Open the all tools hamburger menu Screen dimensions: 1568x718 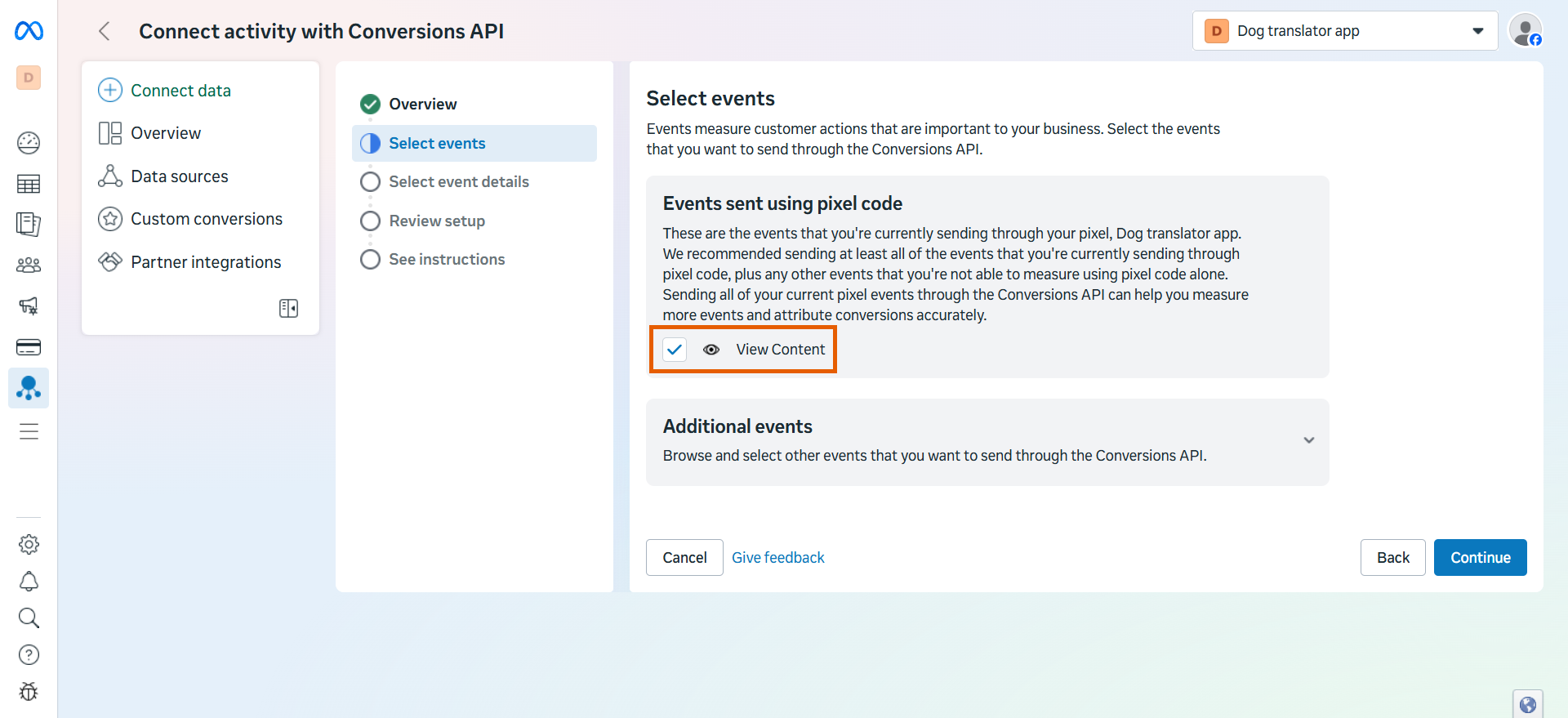tap(29, 431)
